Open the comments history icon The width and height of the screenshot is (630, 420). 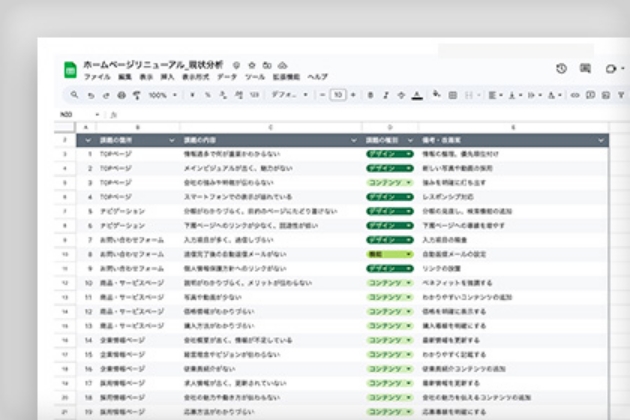[x=585, y=69]
